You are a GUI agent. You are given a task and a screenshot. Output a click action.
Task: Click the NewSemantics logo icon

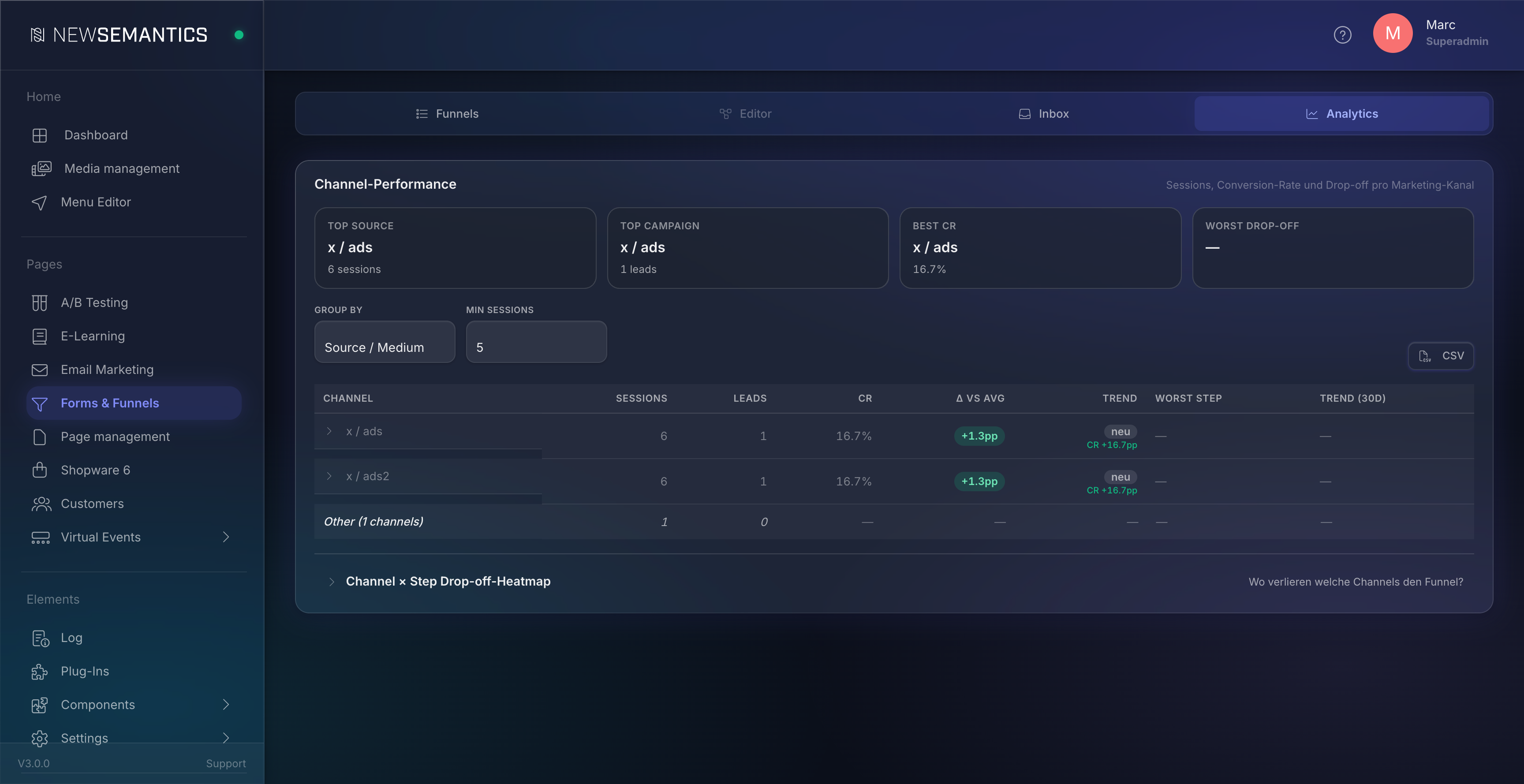coord(37,35)
